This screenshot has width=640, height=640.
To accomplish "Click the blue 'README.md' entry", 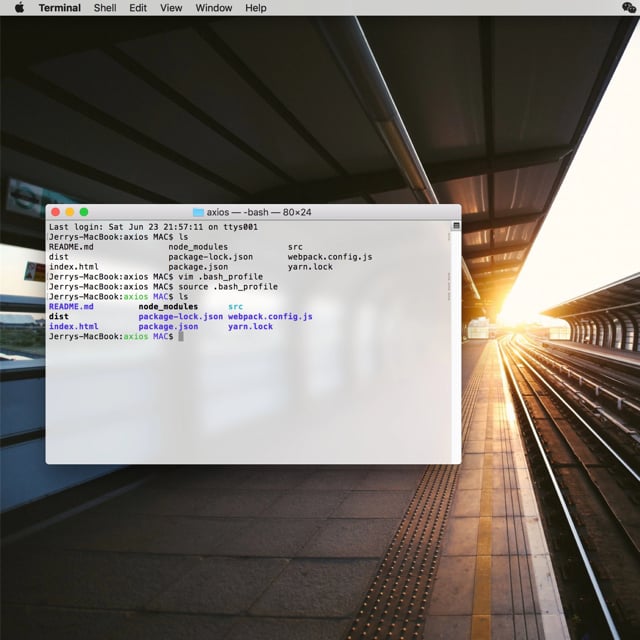I will click(71, 307).
